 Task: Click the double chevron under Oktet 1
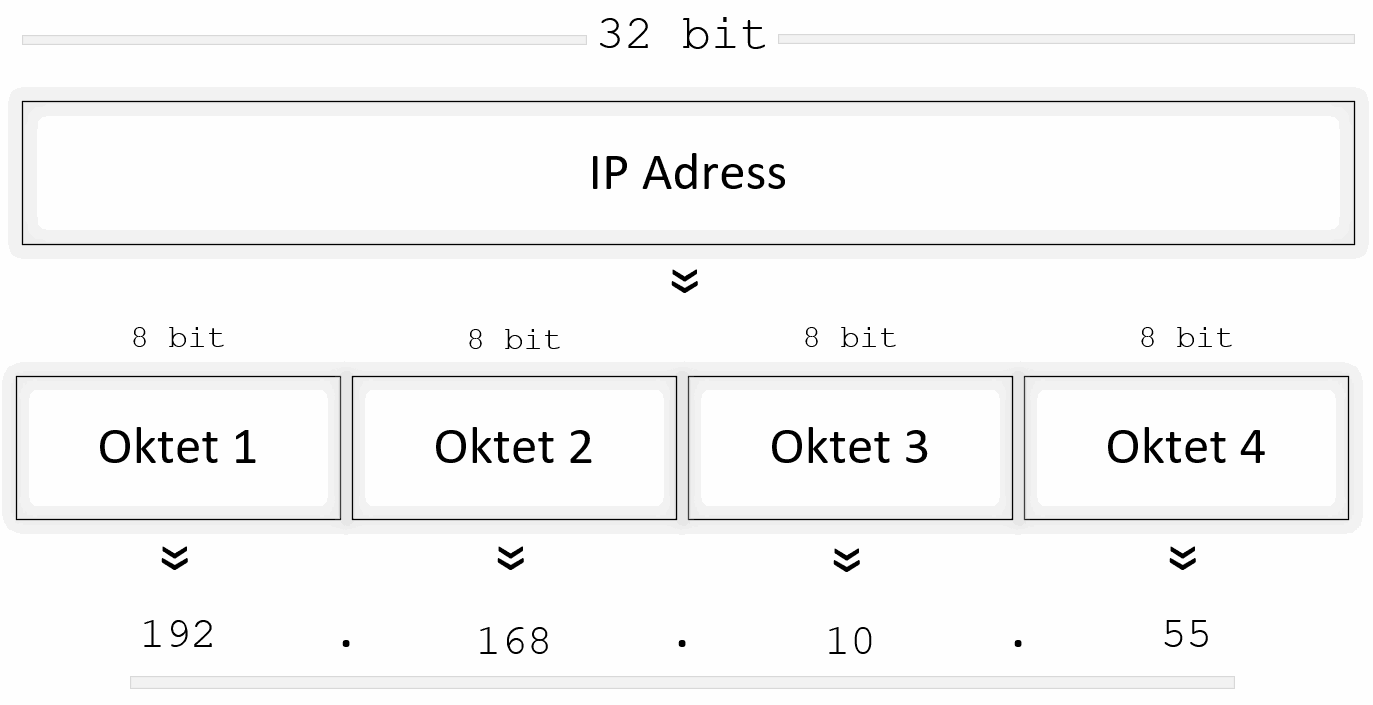click(x=175, y=558)
